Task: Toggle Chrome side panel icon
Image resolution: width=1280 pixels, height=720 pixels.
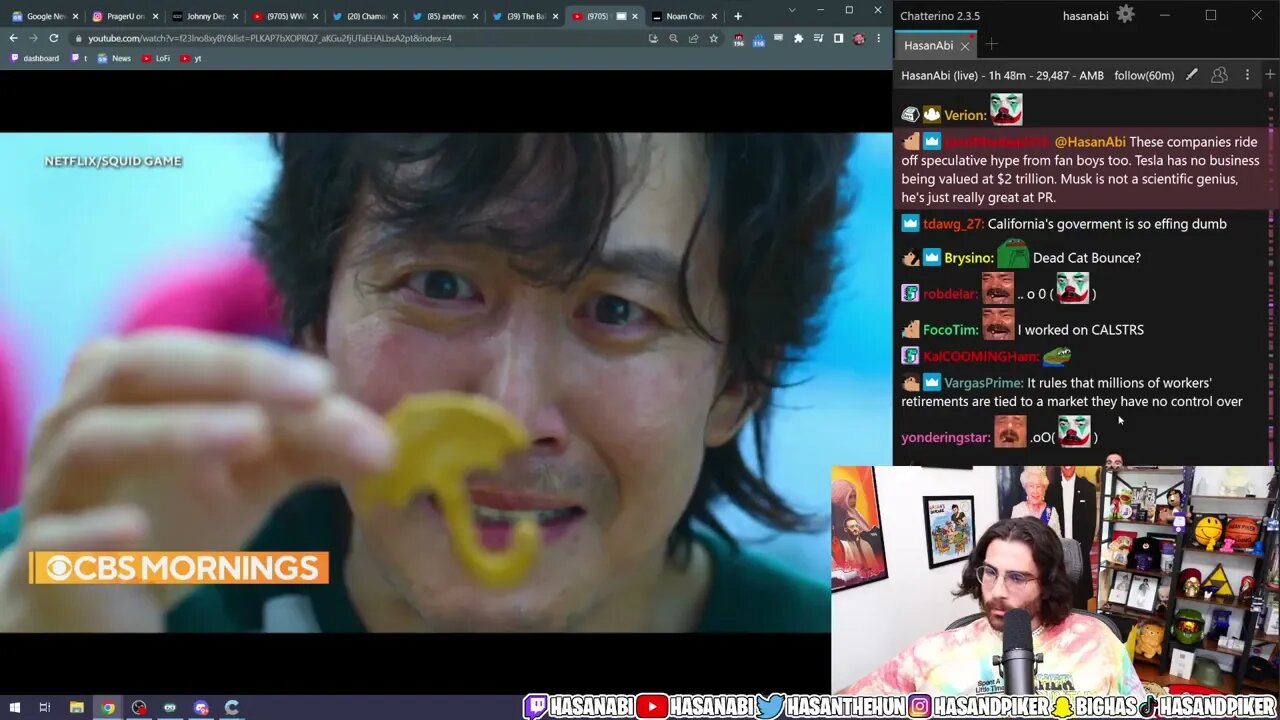Action: (838, 38)
